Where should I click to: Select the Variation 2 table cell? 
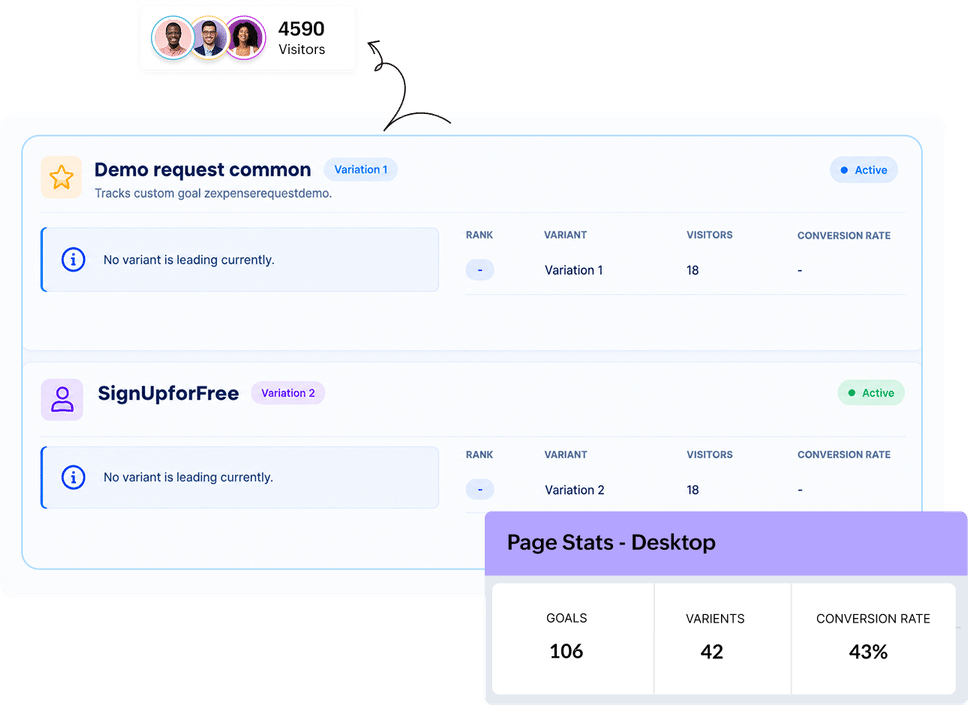574,490
